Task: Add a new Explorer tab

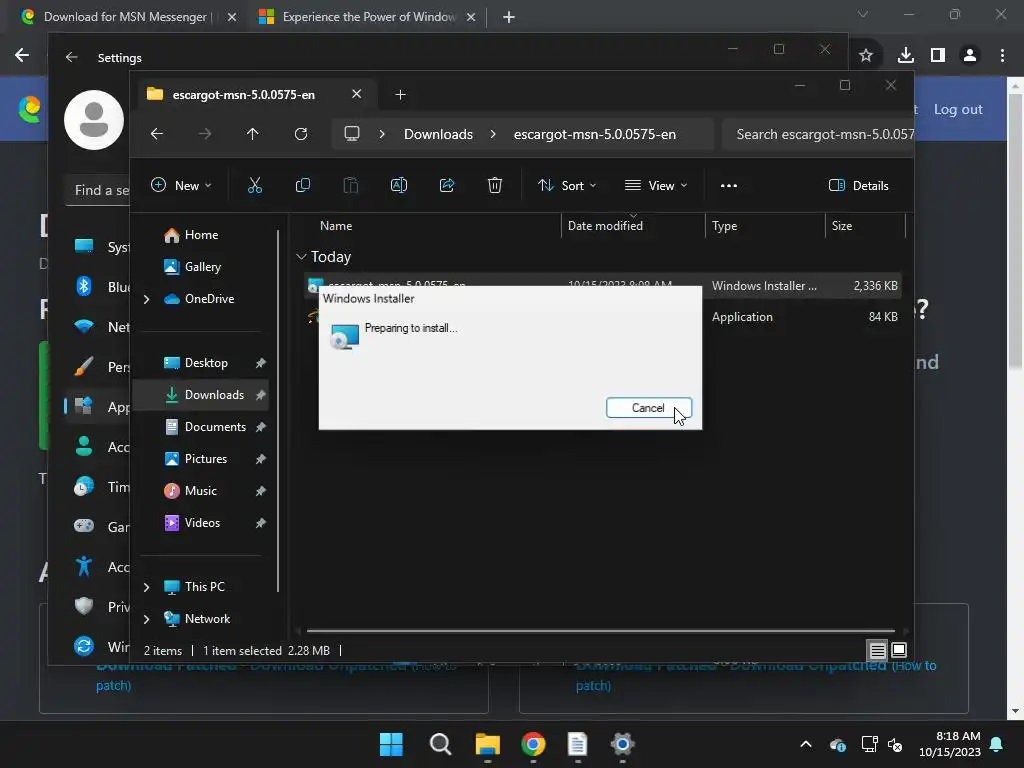Action: [400, 95]
